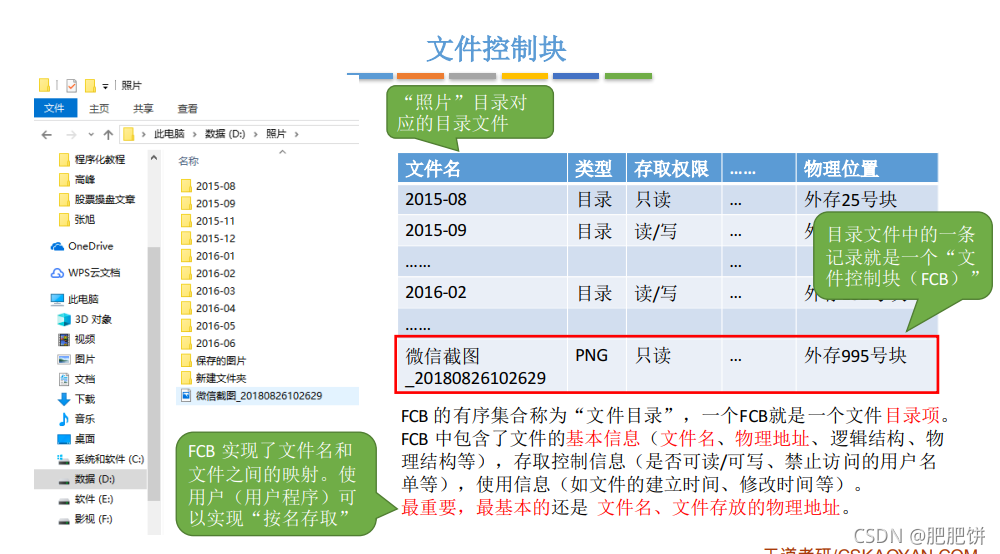Viewport: 1000px width, 554px height.
Task: Select file 微信截图_20180826102629 in list
Action: (267, 396)
